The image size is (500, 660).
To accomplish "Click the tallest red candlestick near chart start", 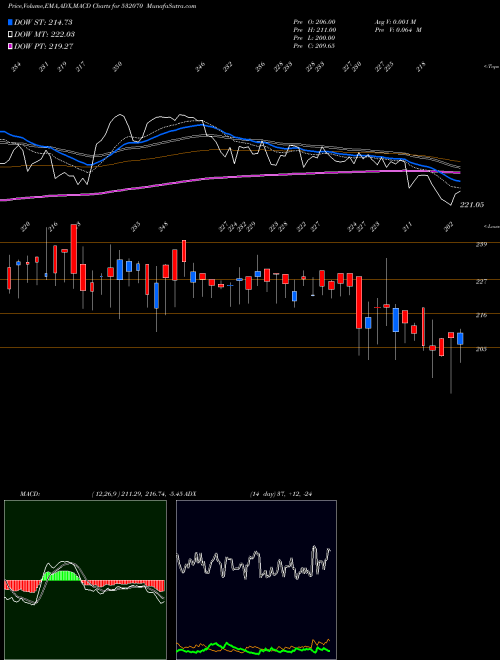I will click(x=74, y=249).
